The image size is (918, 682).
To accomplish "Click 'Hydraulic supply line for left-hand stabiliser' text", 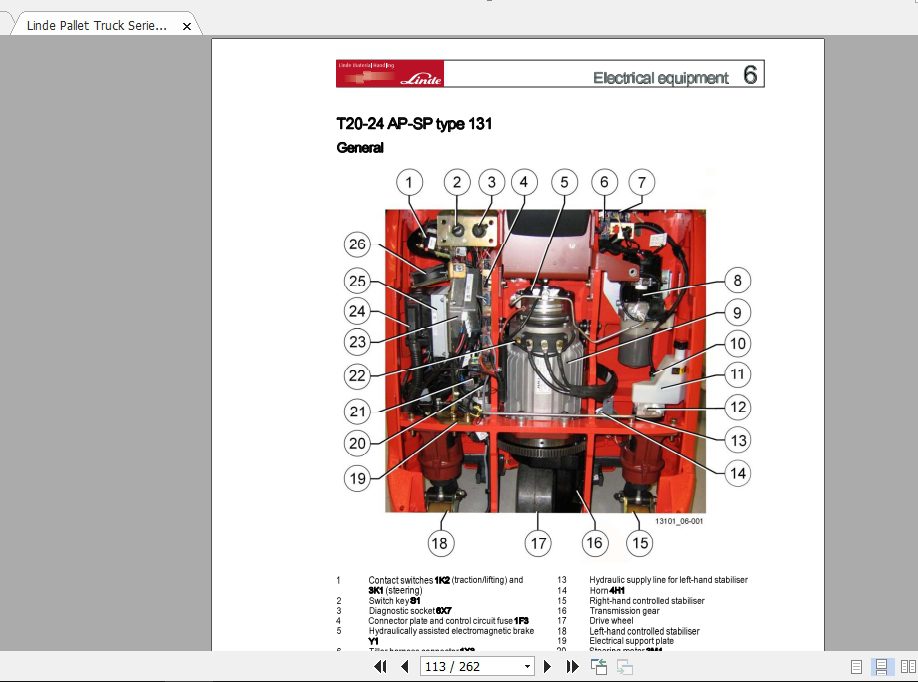I will [668, 580].
